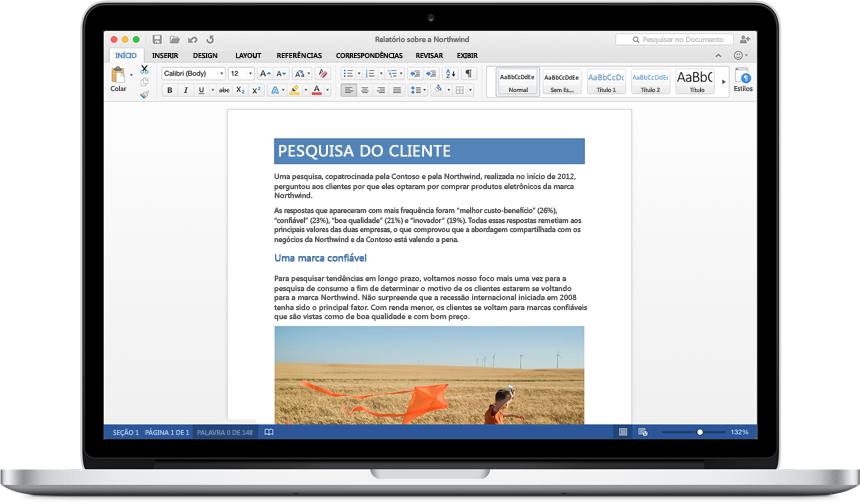Toggle Bold formatting

point(170,90)
